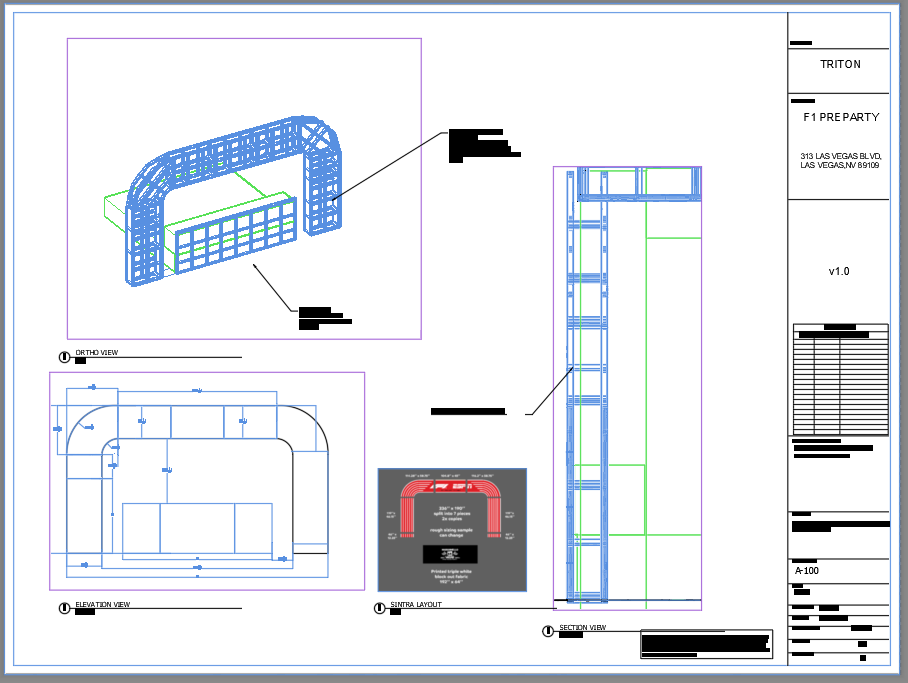Select the ELEVATION VIEW label
This screenshot has width=908, height=683.
(102, 604)
